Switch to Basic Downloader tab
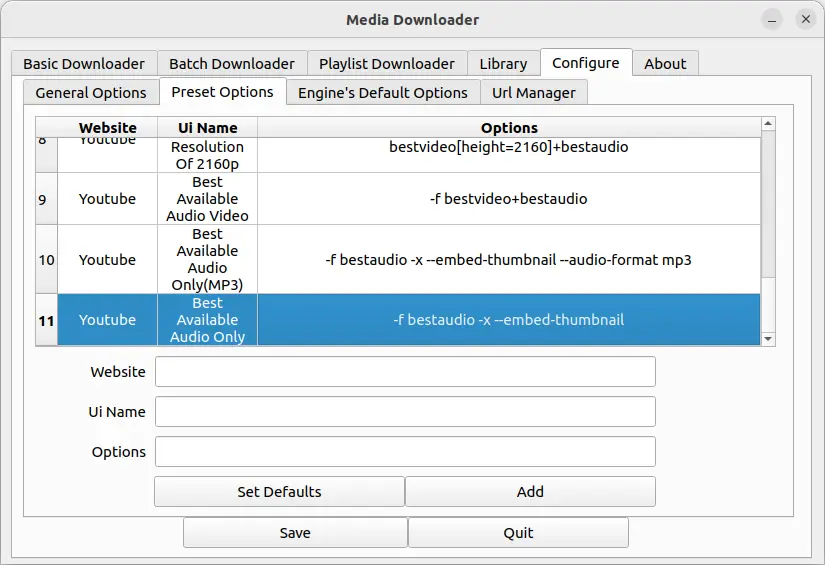This screenshot has width=825, height=565. tap(84, 63)
